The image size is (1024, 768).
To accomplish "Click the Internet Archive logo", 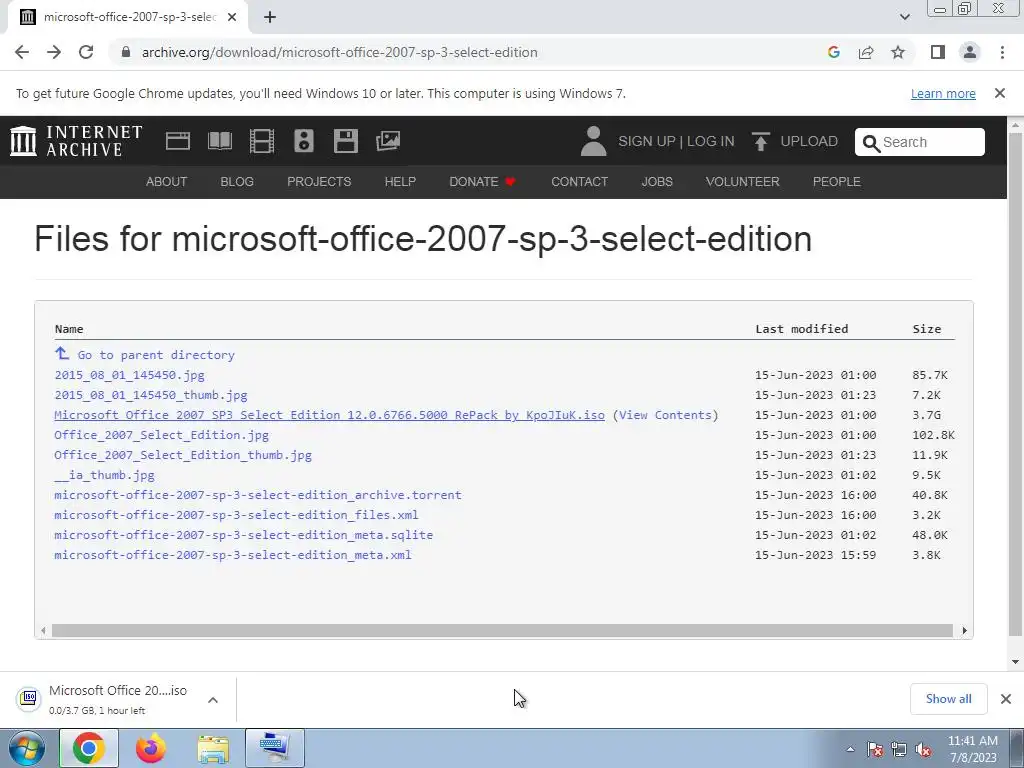I will point(76,141).
